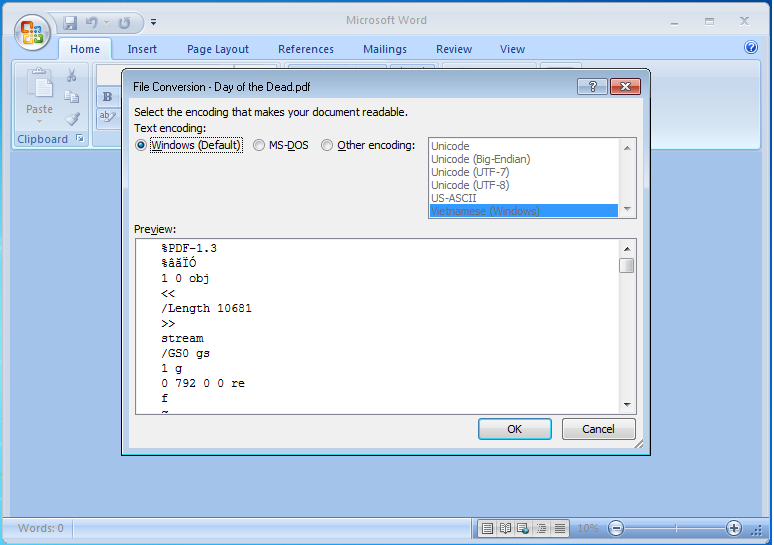Click the Bold button in ribbon
774x545 pixels.
(x=108, y=97)
